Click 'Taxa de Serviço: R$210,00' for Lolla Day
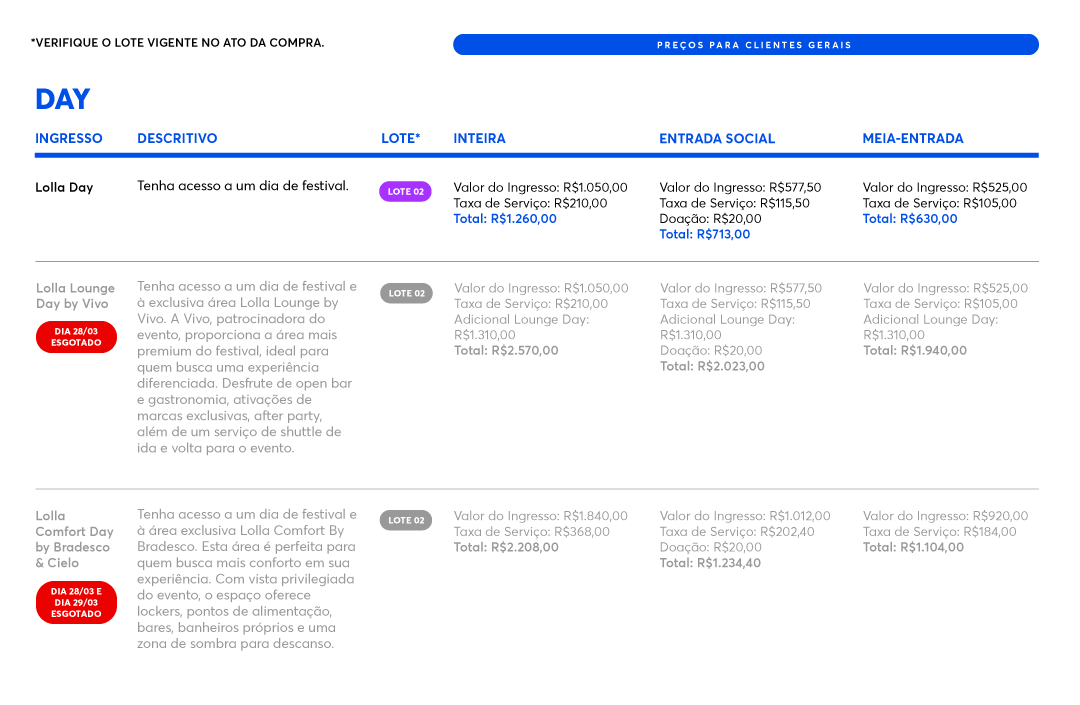1080x705 pixels. (530, 203)
